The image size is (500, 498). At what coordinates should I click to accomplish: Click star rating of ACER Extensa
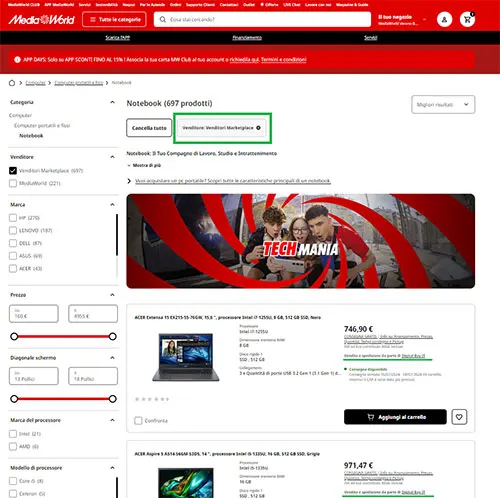pyautogui.click(x=152, y=399)
